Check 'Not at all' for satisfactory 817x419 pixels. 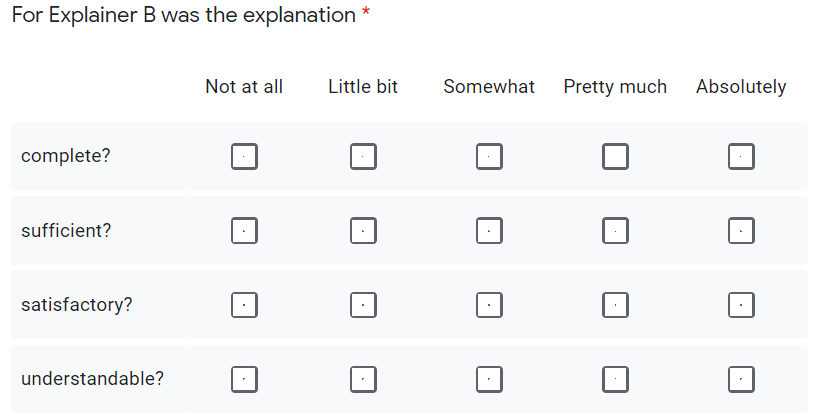(x=244, y=304)
